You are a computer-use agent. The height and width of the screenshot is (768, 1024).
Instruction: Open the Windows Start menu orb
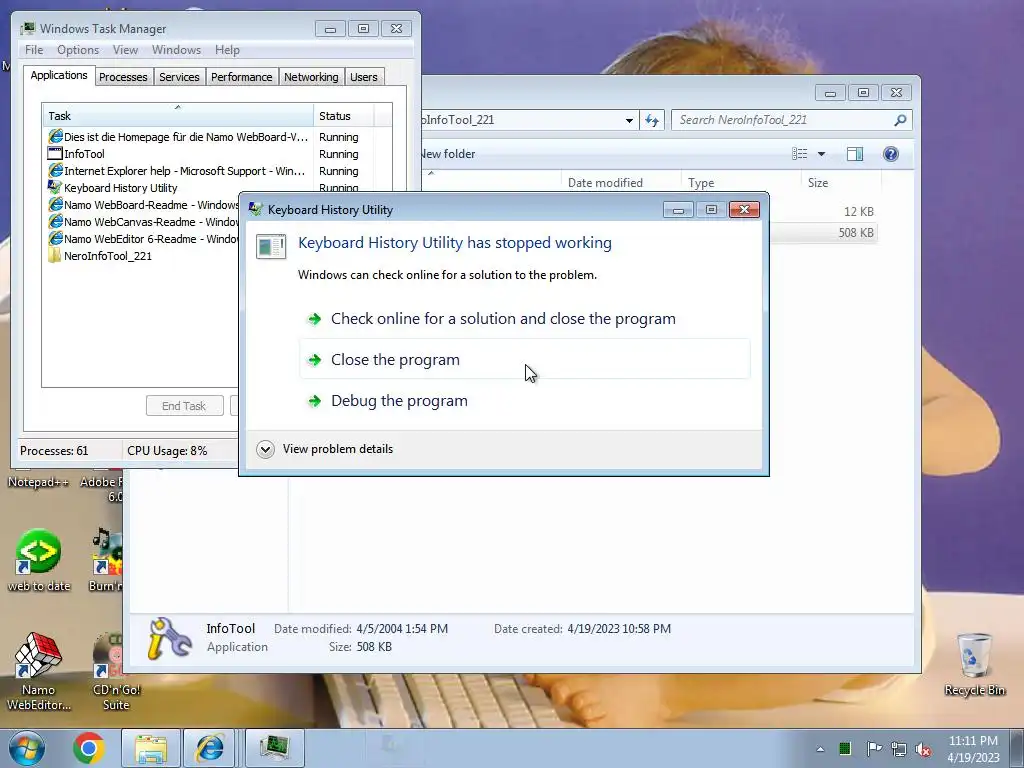27,748
